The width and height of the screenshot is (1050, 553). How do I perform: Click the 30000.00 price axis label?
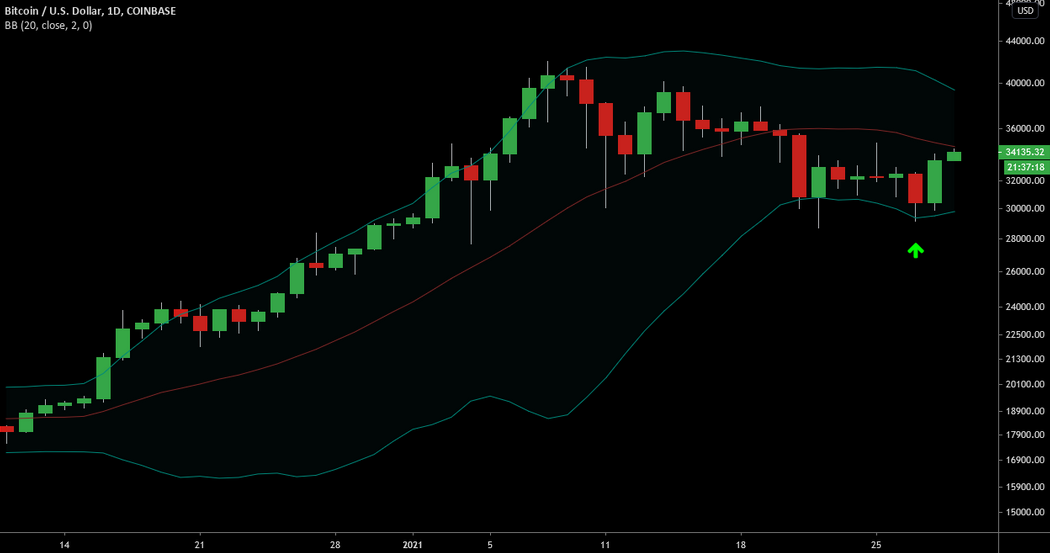(x=1025, y=208)
